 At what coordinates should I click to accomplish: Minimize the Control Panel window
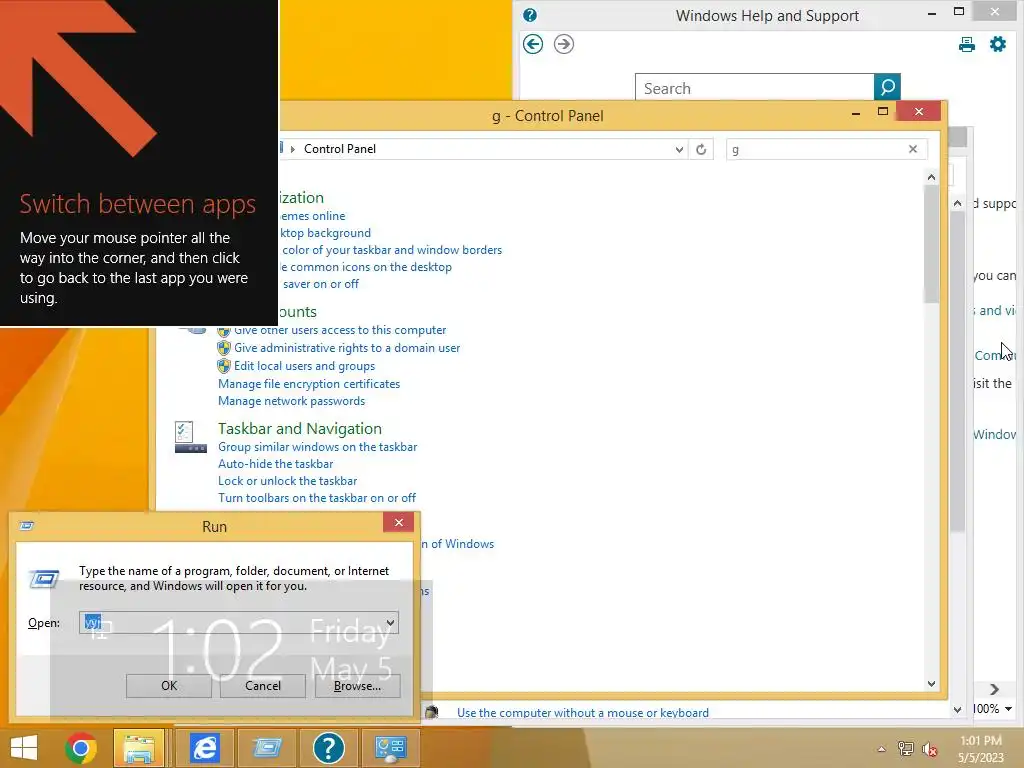(856, 112)
